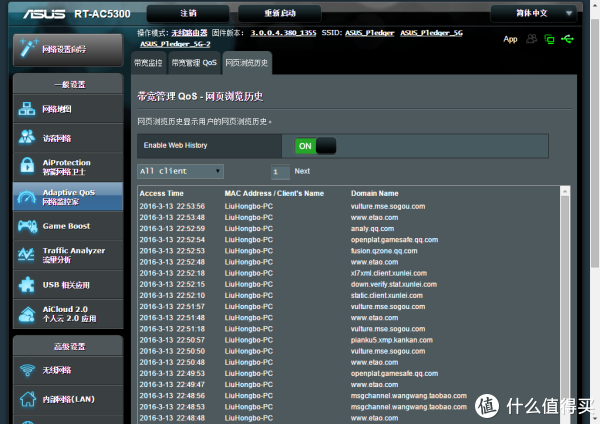The width and height of the screenshot is (600, 424).
Task: Open the language selection dropdown
Action: click(x=533, y=13)
